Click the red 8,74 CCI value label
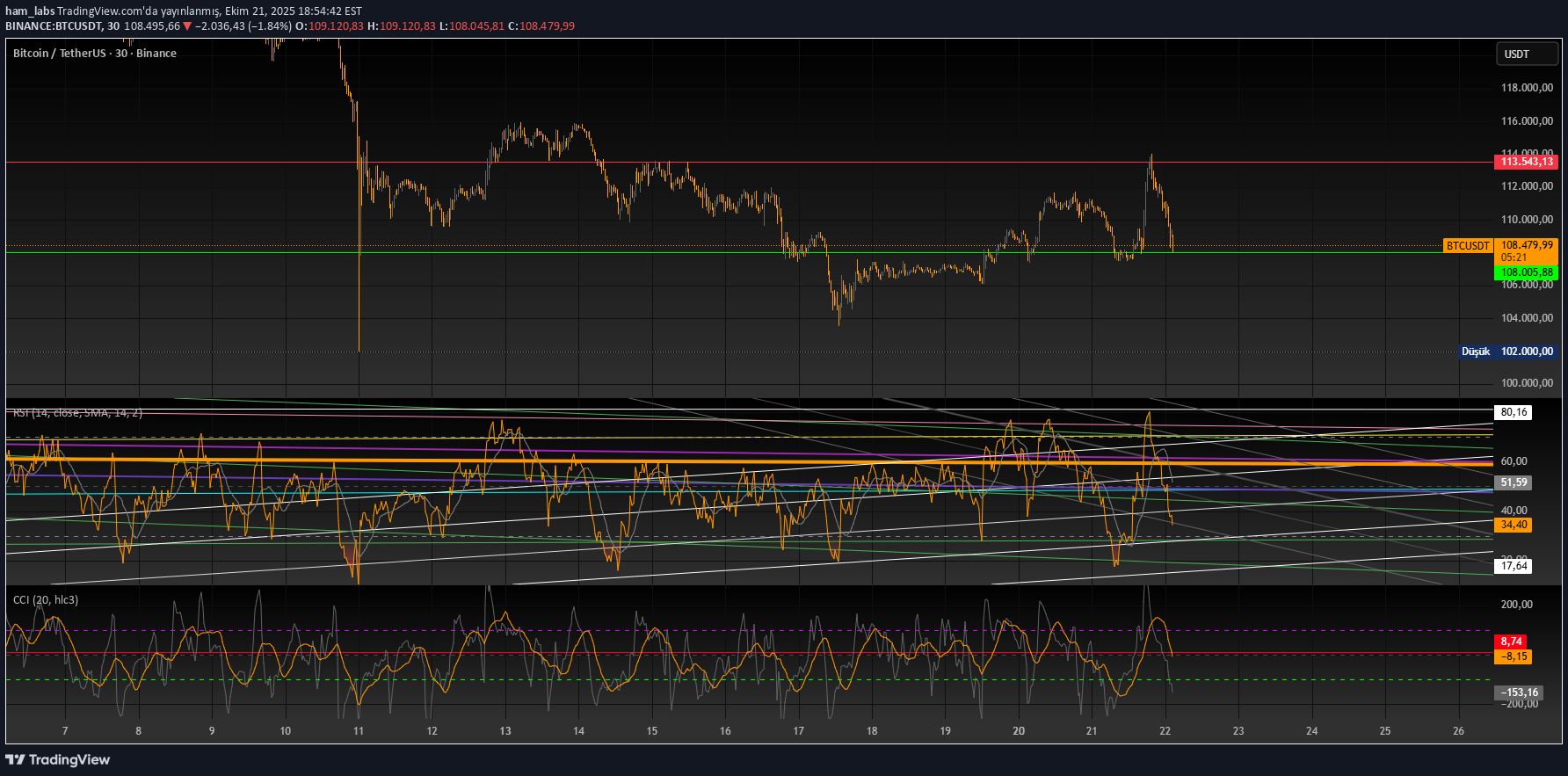 tap(1511, 642)
